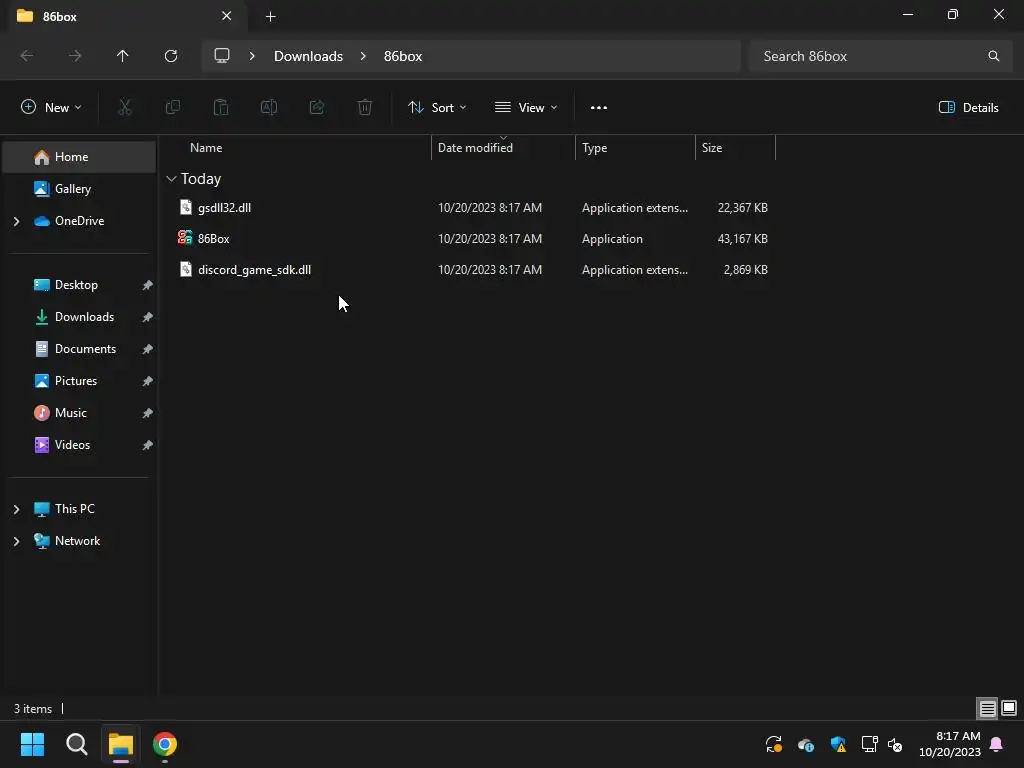
Task: Click the OneDrive cloud tray icon
Action: coord(806,744)
